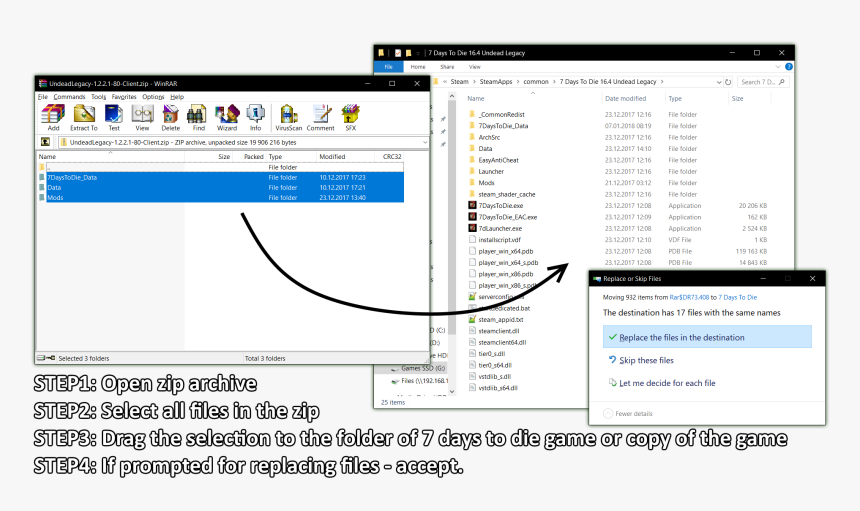860x511 pixels.
Task: Click the Extract To toolbar icon
Action: pyautogui.click(x=83, y=117)
